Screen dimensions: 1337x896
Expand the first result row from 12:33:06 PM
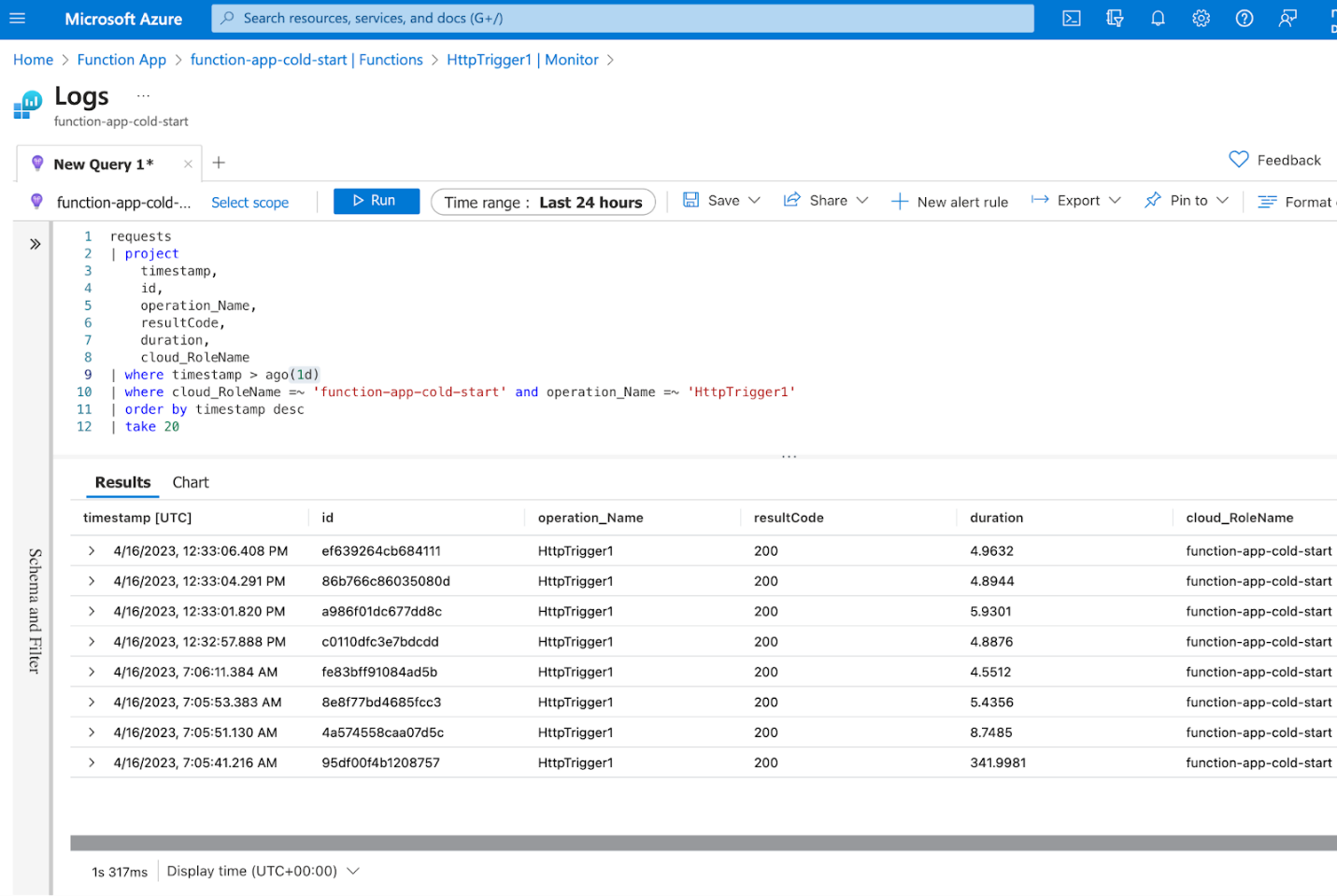click(90, 550)
